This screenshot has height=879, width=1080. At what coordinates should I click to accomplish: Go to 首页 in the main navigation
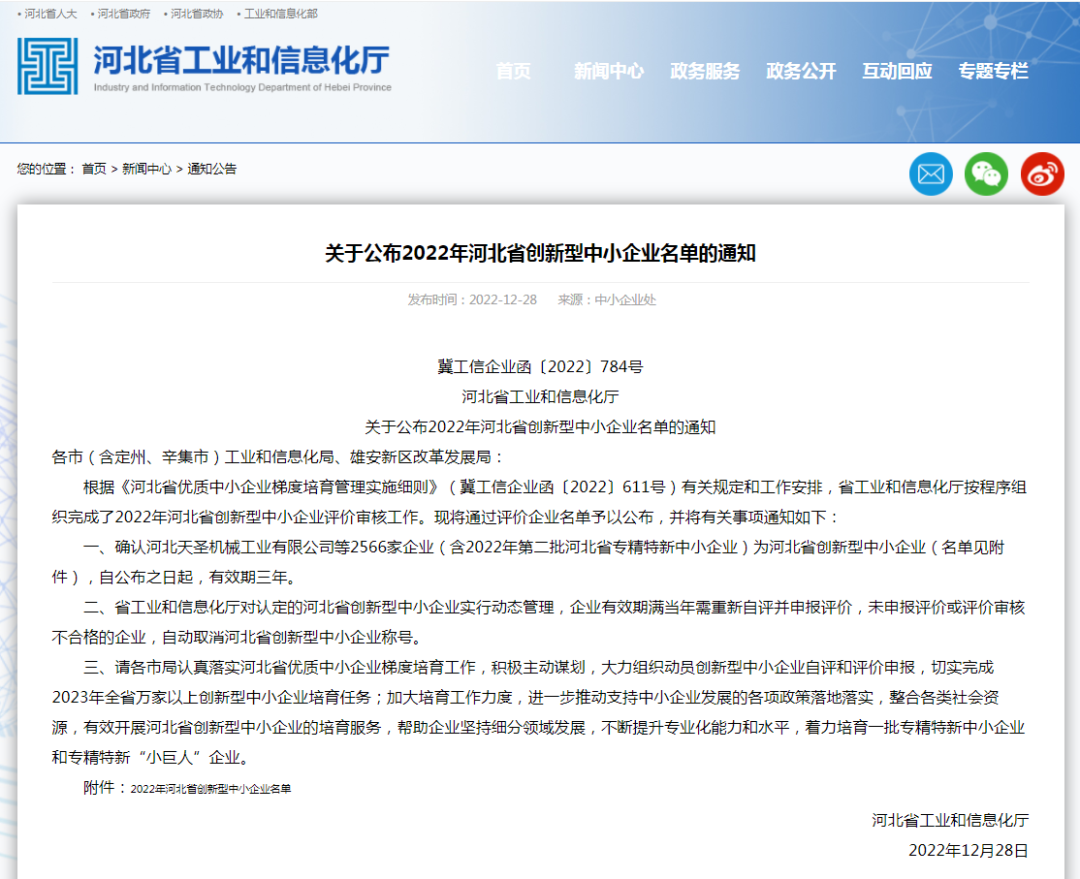tap(514, 71)
